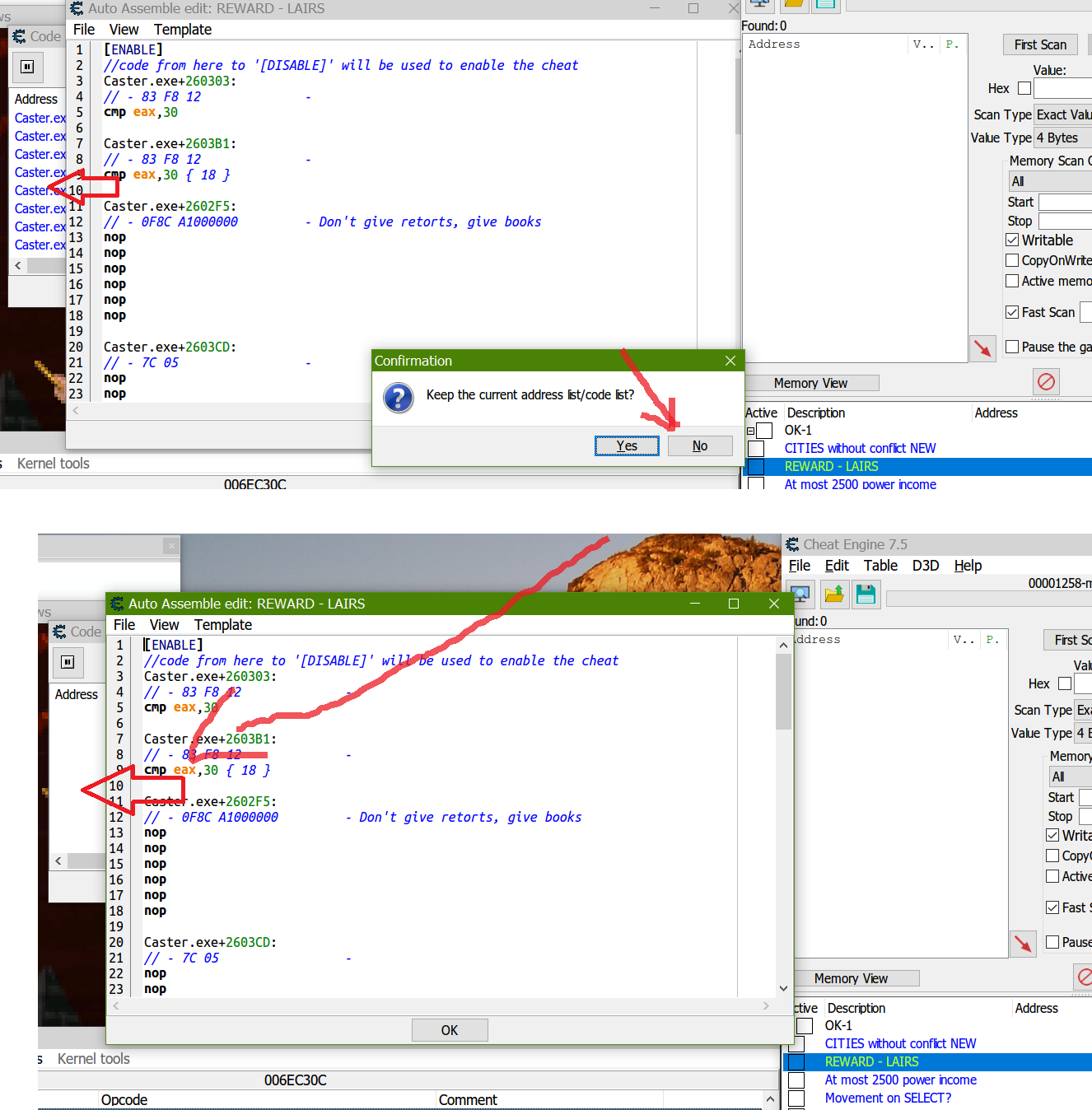This screenshot has width=1092, height=1110.
Task: Open the Edit menu in Cheat Engine 7.5
Action: coord(837,566)
